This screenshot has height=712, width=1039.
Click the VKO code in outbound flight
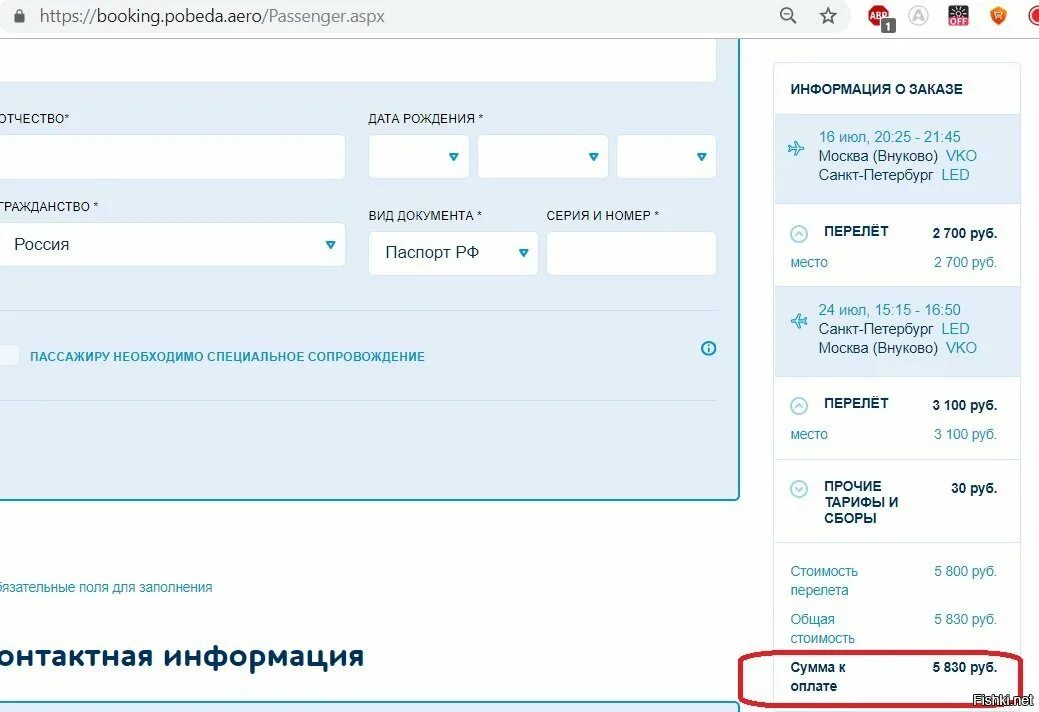tap(961, 156)
